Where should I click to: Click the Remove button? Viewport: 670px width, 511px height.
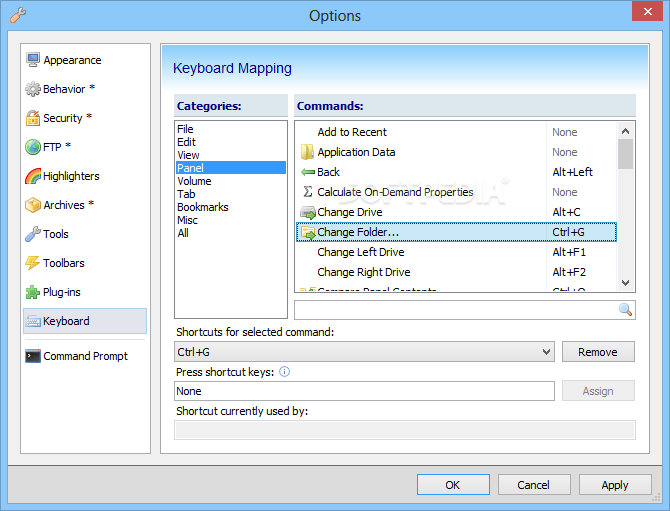point(598,352)
